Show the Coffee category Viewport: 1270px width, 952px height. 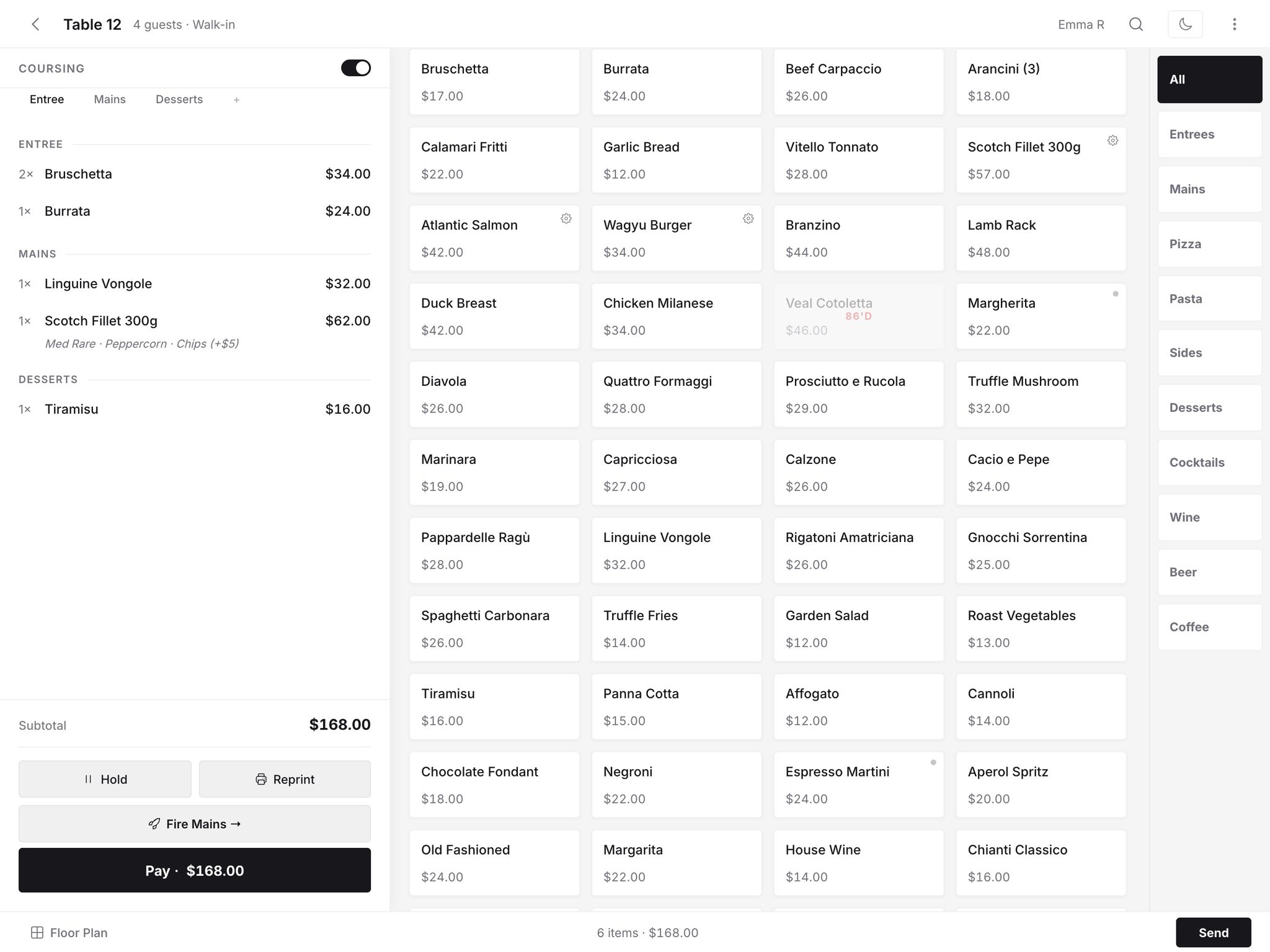(1209, 627)
